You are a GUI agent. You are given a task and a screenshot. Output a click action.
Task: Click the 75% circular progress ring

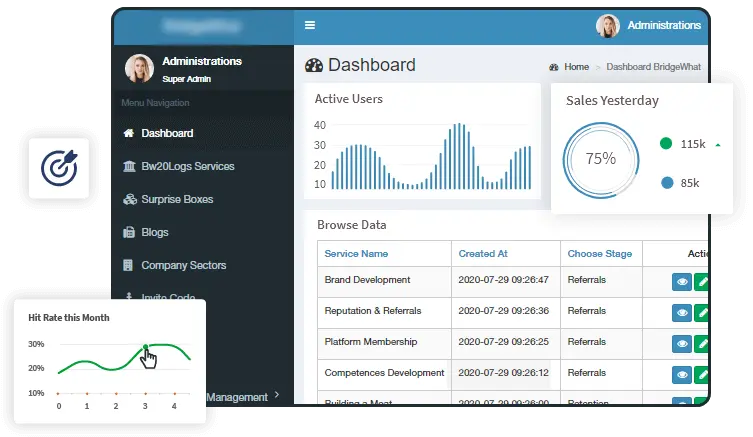pos(600,159)
